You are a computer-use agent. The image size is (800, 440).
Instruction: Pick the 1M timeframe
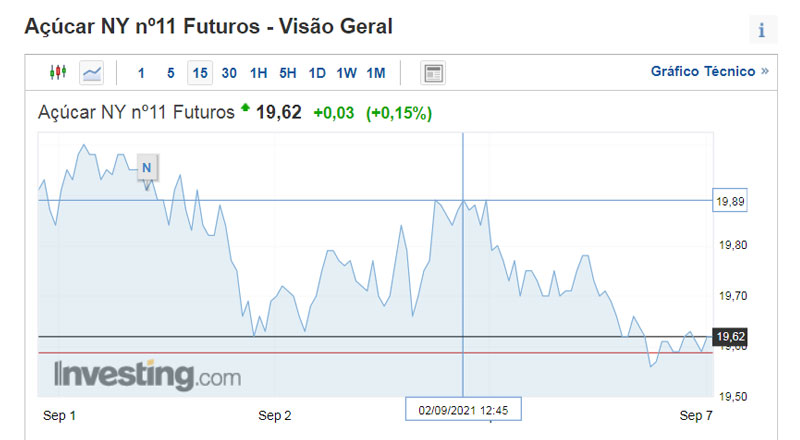[376, 73]
